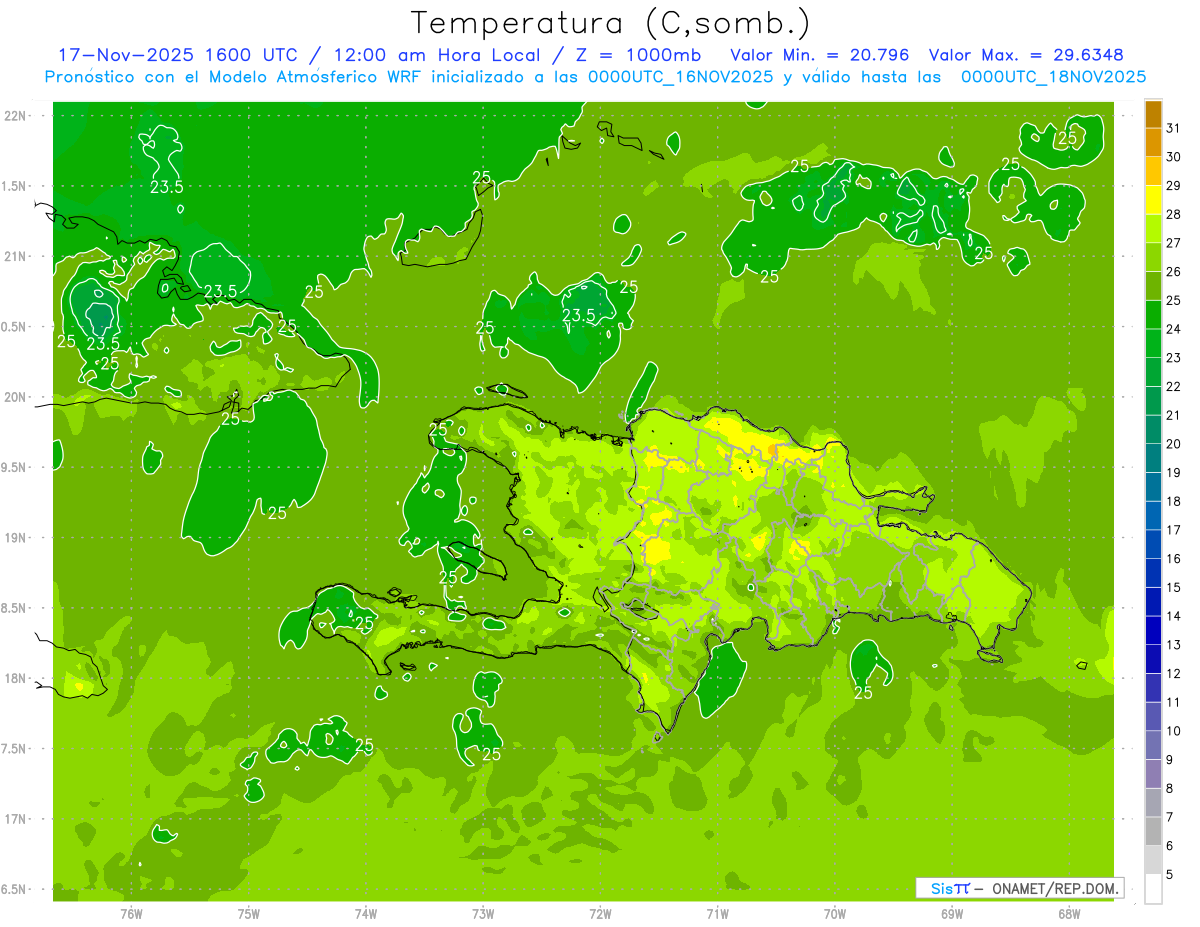Pick the purple legend swatch between 9 and 10
1200x927 pixels.
click(x=1153, y=746)
